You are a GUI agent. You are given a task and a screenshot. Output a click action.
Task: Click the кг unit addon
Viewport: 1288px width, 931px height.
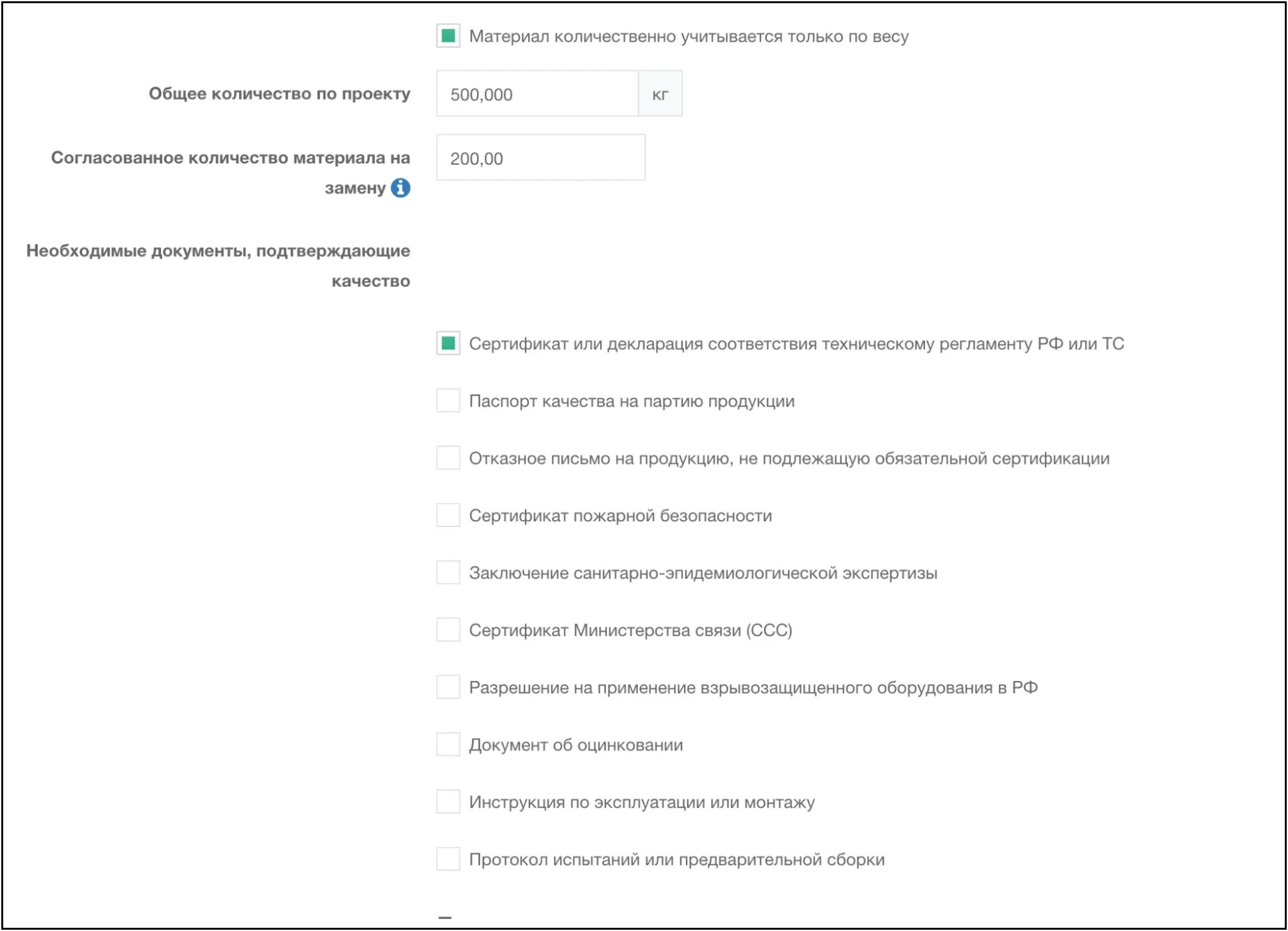tap(660, 94)
